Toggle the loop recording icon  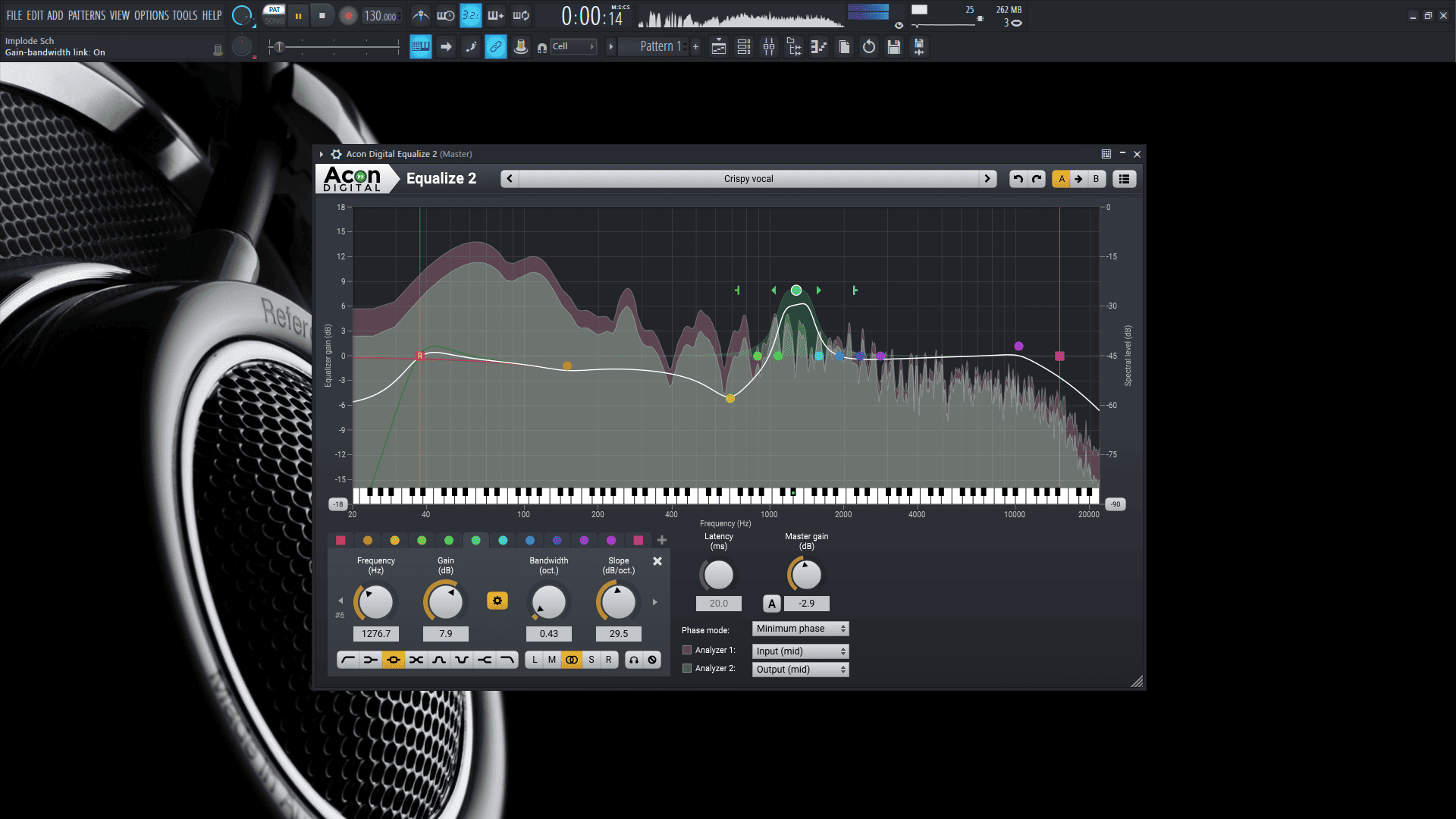pyautogui.click(x=521, y=15)
